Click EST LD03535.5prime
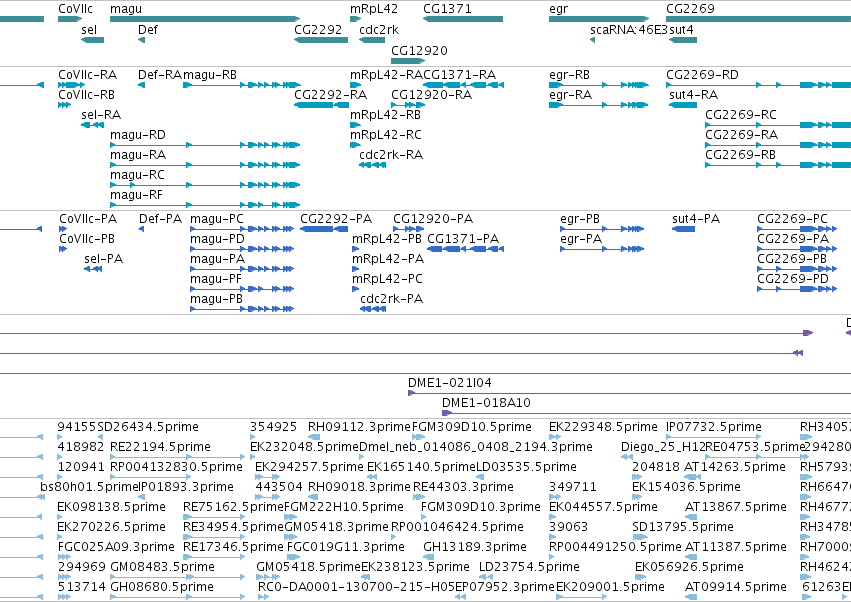This screenshot has height=602, width=851. (526, 467)
